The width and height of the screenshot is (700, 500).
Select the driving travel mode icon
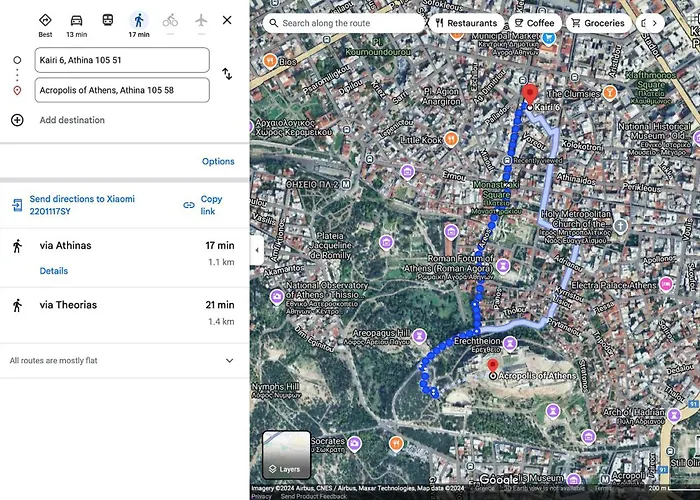click(76, 21)
